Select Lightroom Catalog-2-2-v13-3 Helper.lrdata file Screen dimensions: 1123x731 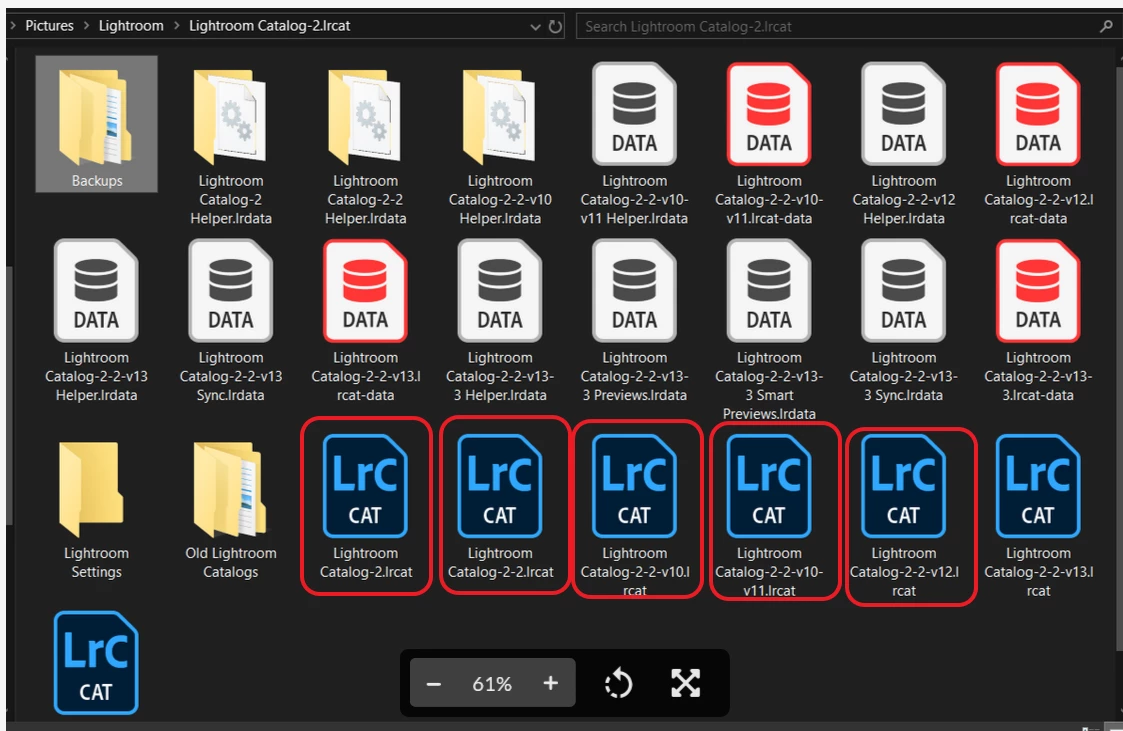click(x=500, y=322)
